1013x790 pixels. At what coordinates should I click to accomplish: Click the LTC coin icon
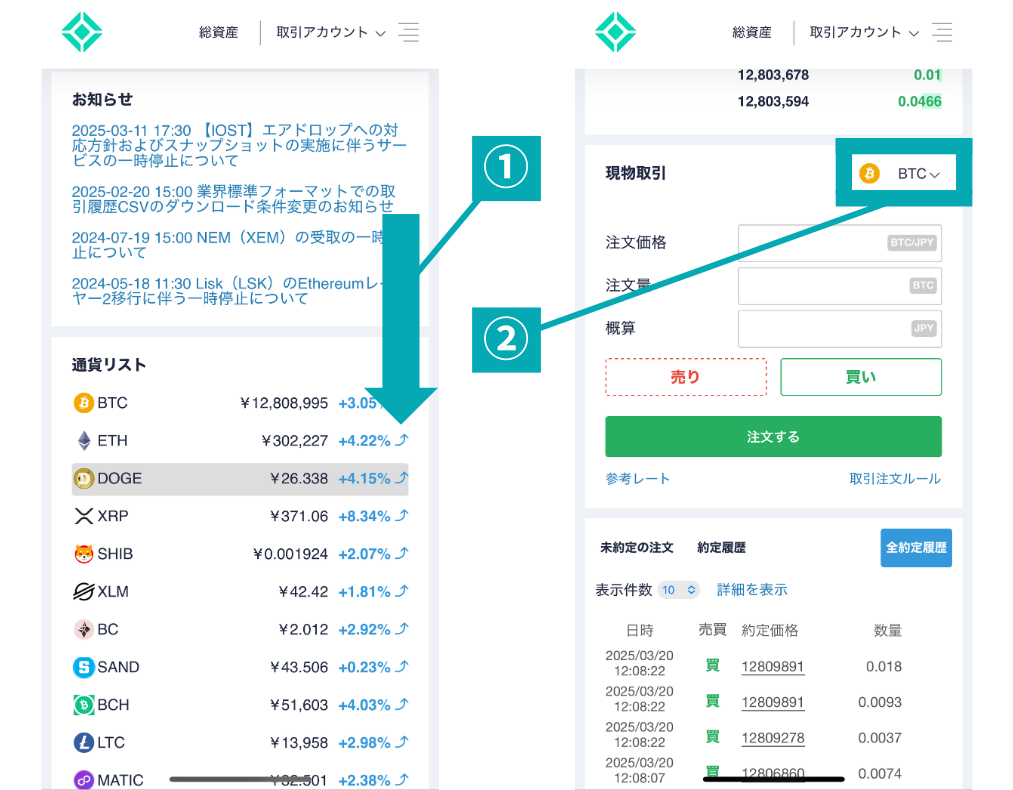pos(84,743)
